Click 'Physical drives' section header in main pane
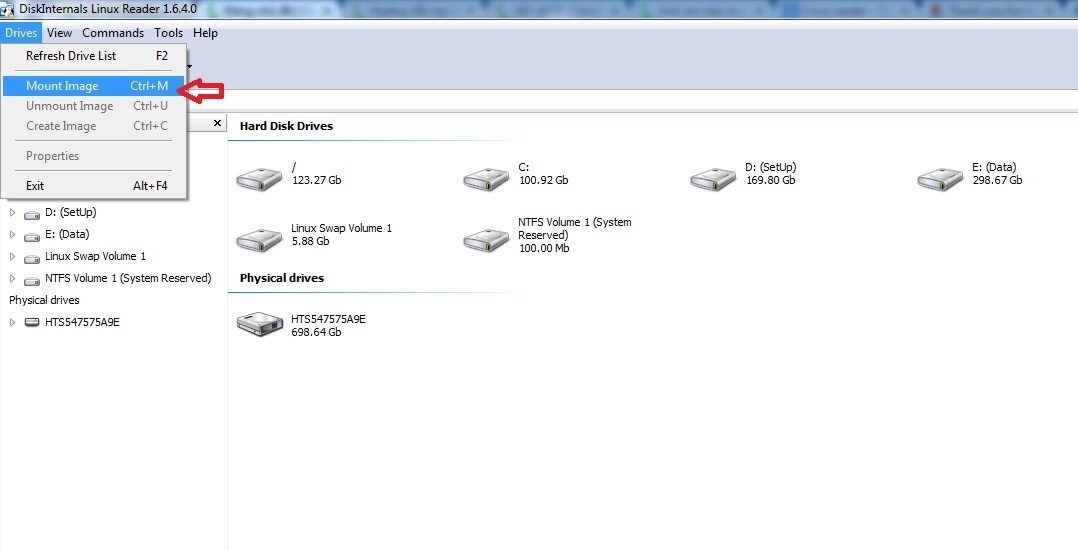 point(282,278)
